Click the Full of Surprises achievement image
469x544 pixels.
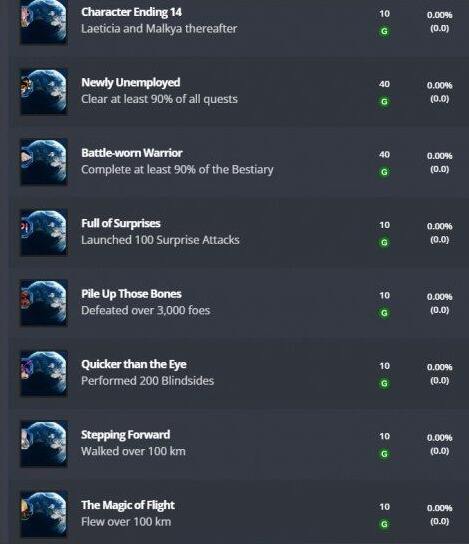point(44,233)
